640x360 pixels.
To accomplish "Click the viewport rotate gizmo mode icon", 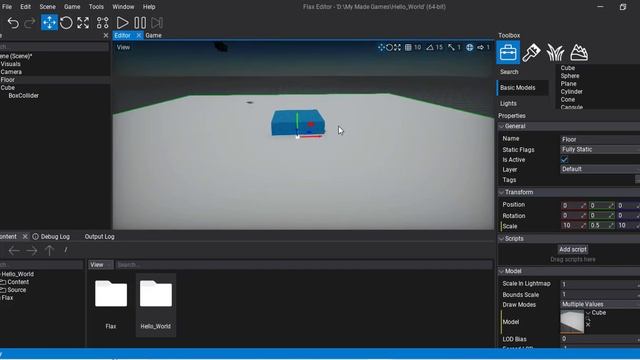I will [x=389, y=47].
